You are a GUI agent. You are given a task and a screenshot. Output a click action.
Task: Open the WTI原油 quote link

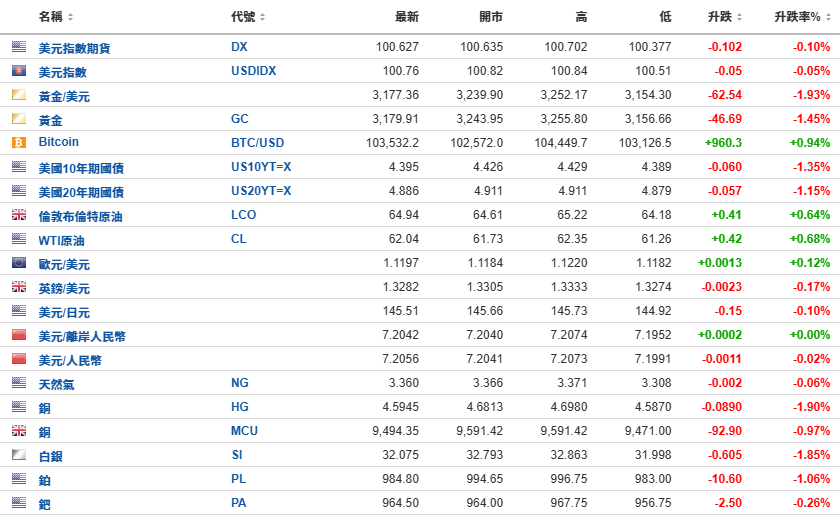pyautogui.click(x=61, y=240)
